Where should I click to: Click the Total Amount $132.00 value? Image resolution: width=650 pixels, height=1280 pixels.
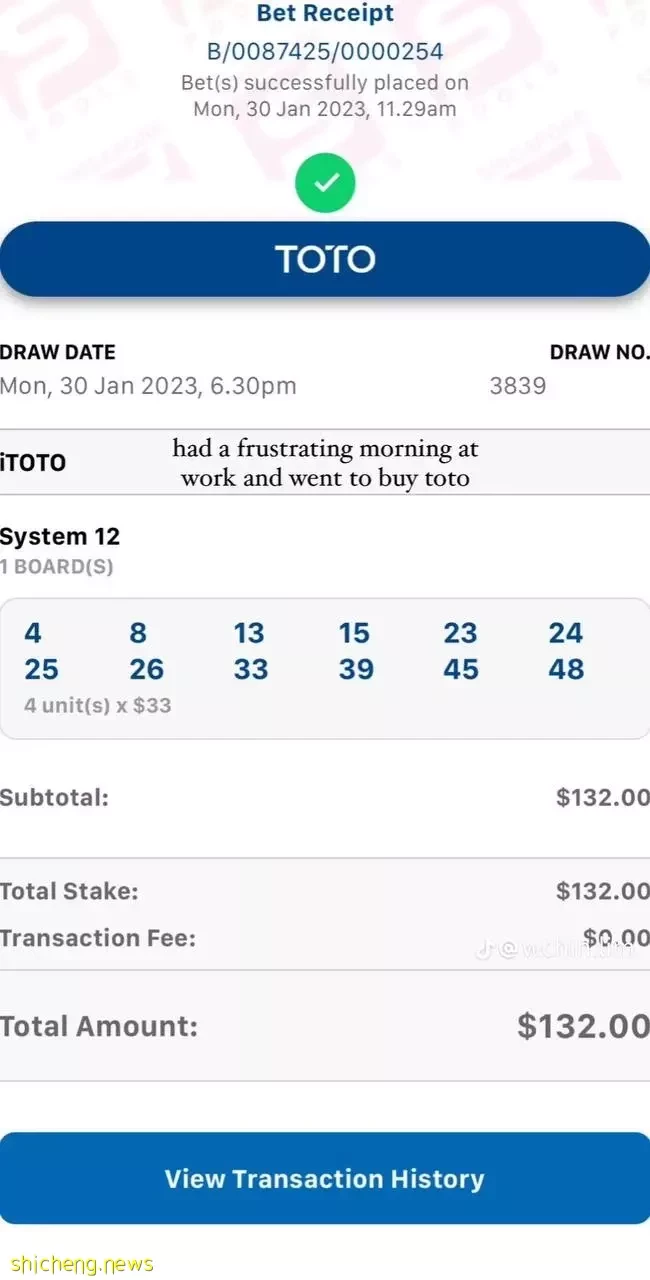click(583, 1026)
